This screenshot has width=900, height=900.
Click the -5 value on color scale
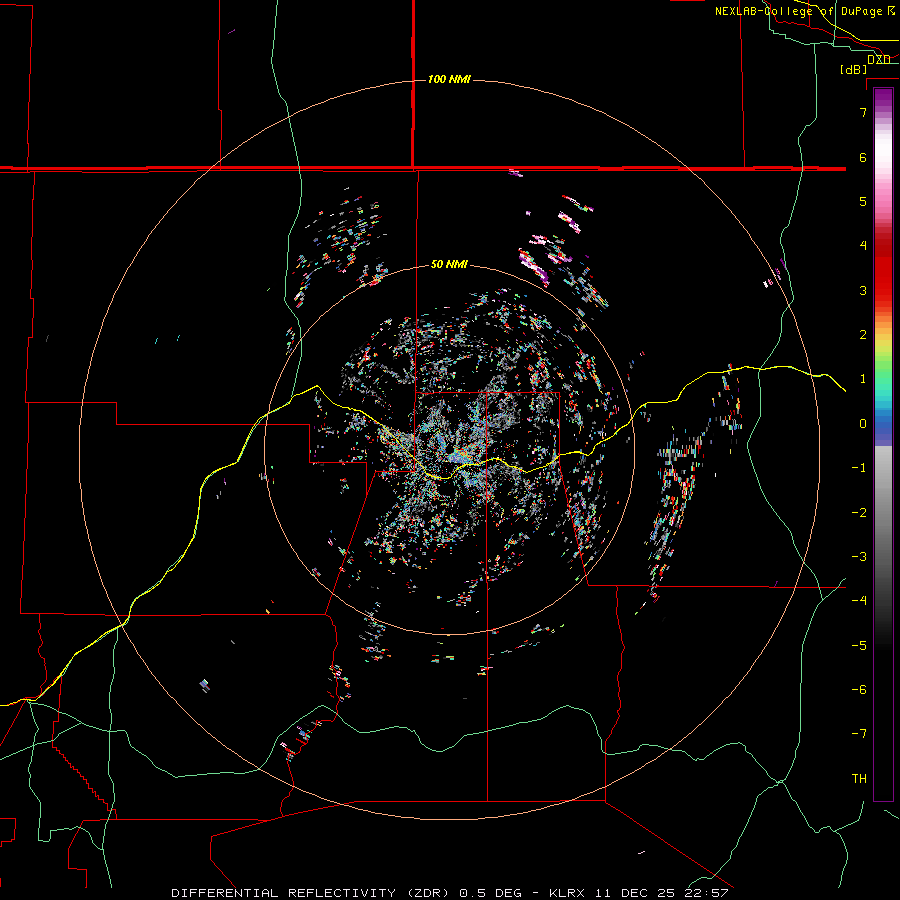[x=859, y=646]
